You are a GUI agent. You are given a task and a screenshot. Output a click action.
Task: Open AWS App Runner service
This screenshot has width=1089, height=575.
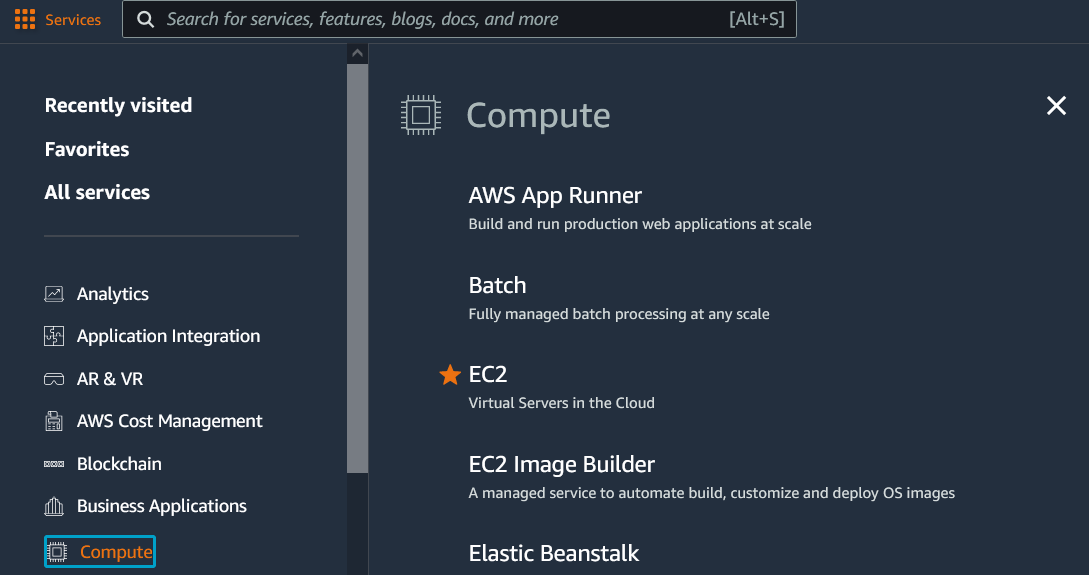pos(555,195)
